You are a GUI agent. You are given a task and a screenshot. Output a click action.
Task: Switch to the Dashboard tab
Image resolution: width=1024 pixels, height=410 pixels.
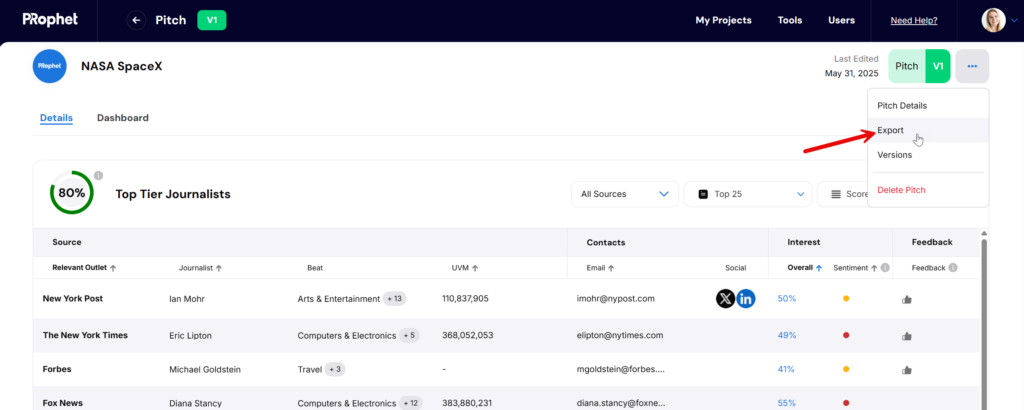[x=123, y=118]
